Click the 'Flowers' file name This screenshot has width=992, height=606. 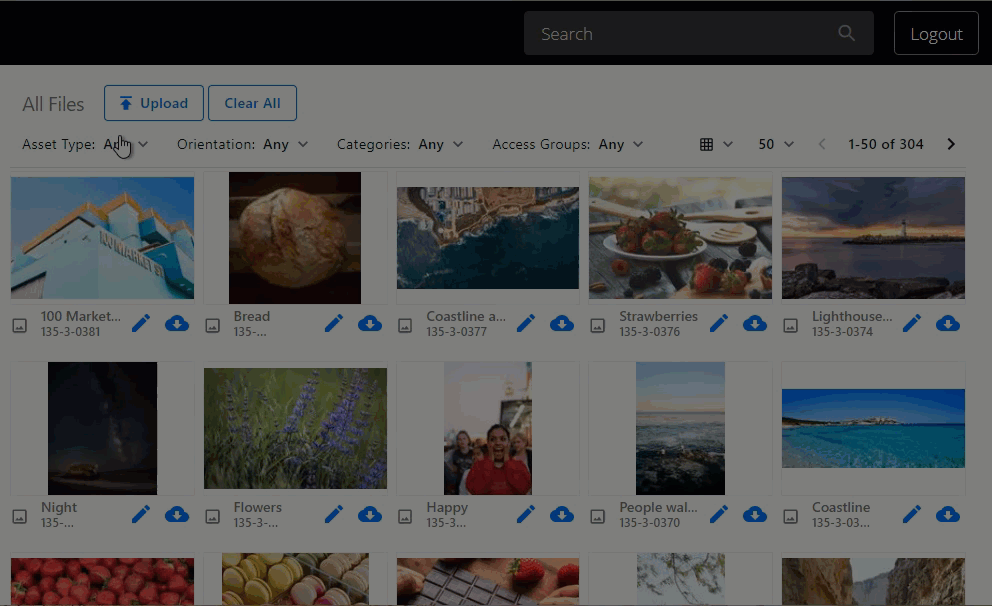coord(257,507)
